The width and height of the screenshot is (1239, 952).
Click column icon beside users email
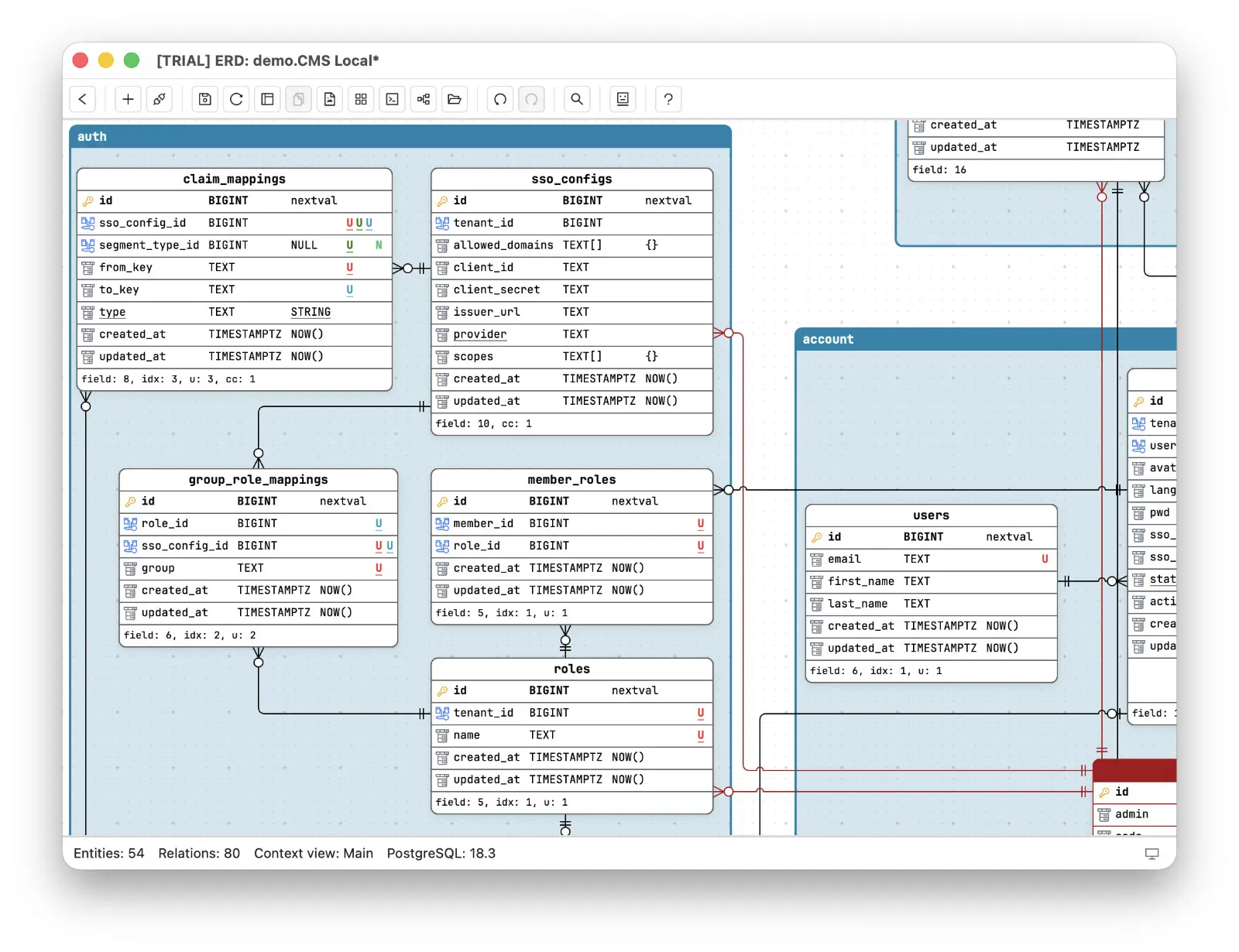click(817, 560)
